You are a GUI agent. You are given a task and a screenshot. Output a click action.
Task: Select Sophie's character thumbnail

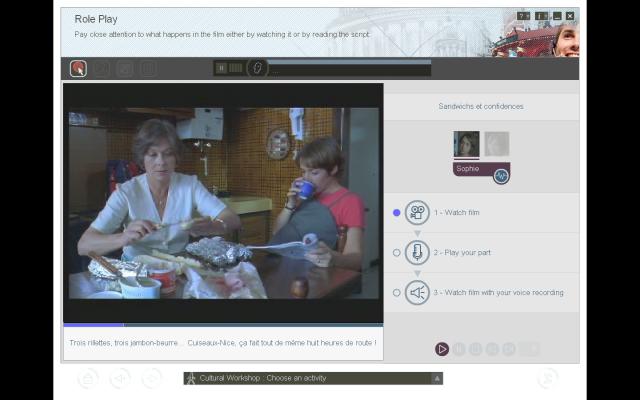point(466,144)
